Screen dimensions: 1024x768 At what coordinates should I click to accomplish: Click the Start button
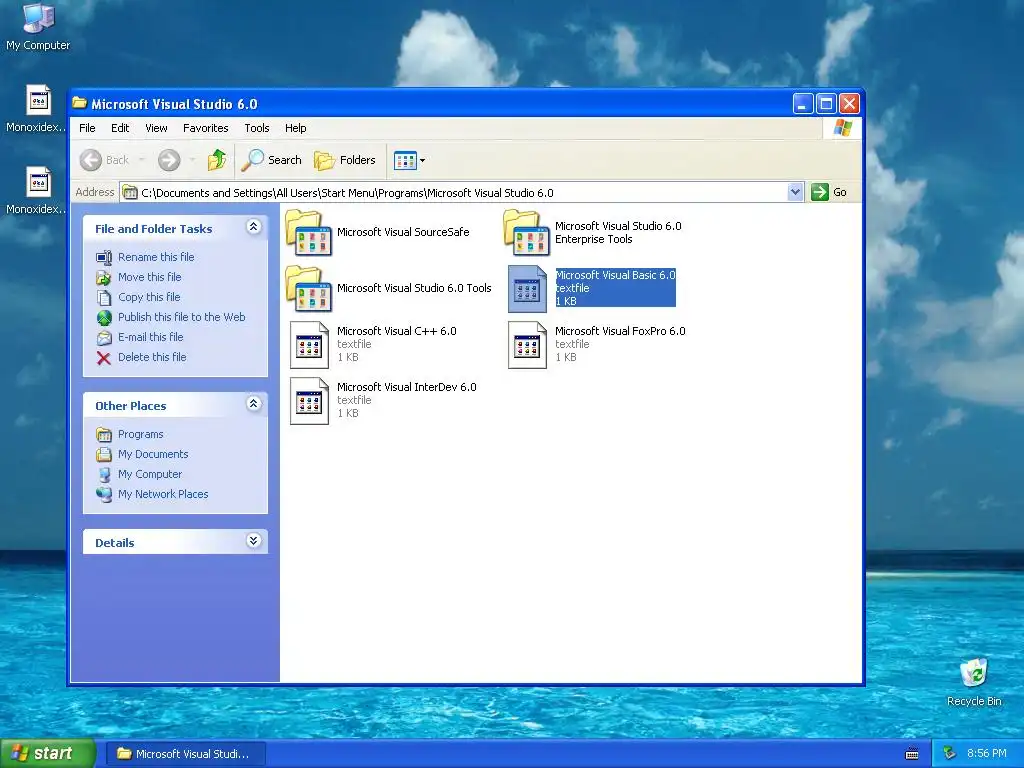click(x=47, y=754)
